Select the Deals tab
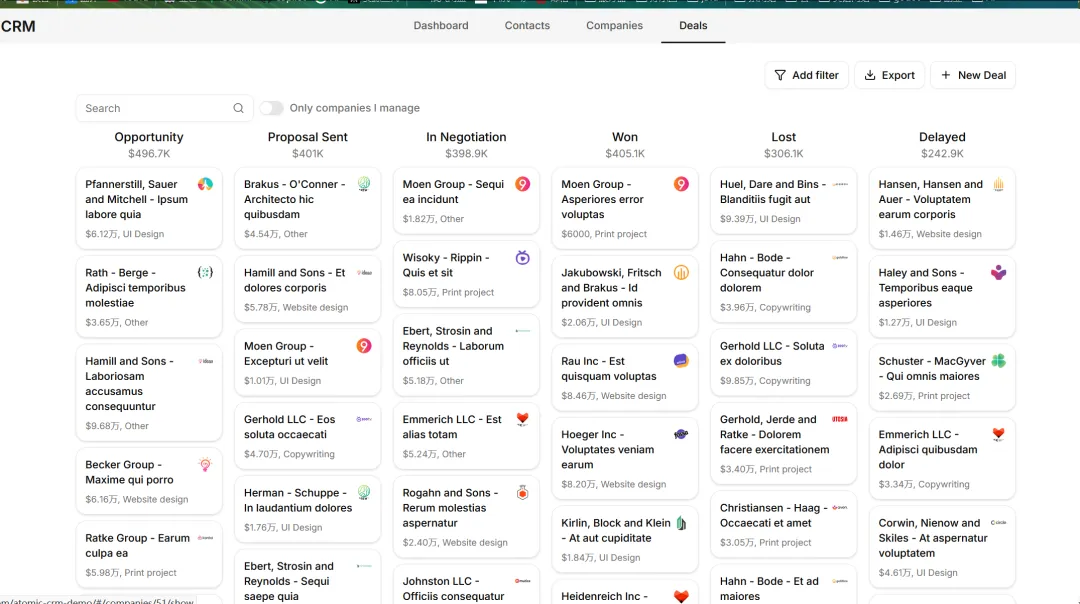Screen dimensions: 1080x604 click(x=693, y=25)
